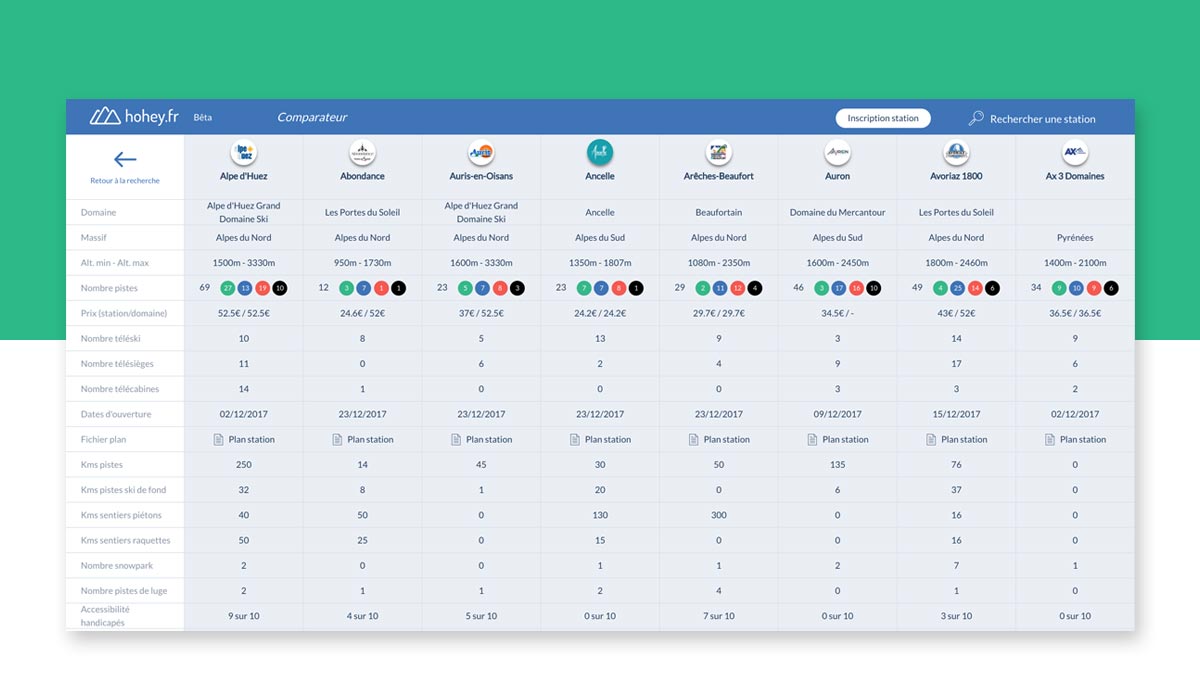Click the plan document icon for Ancelle
The width and height of the screenshot is (1200, 680).
click(575, 439)
